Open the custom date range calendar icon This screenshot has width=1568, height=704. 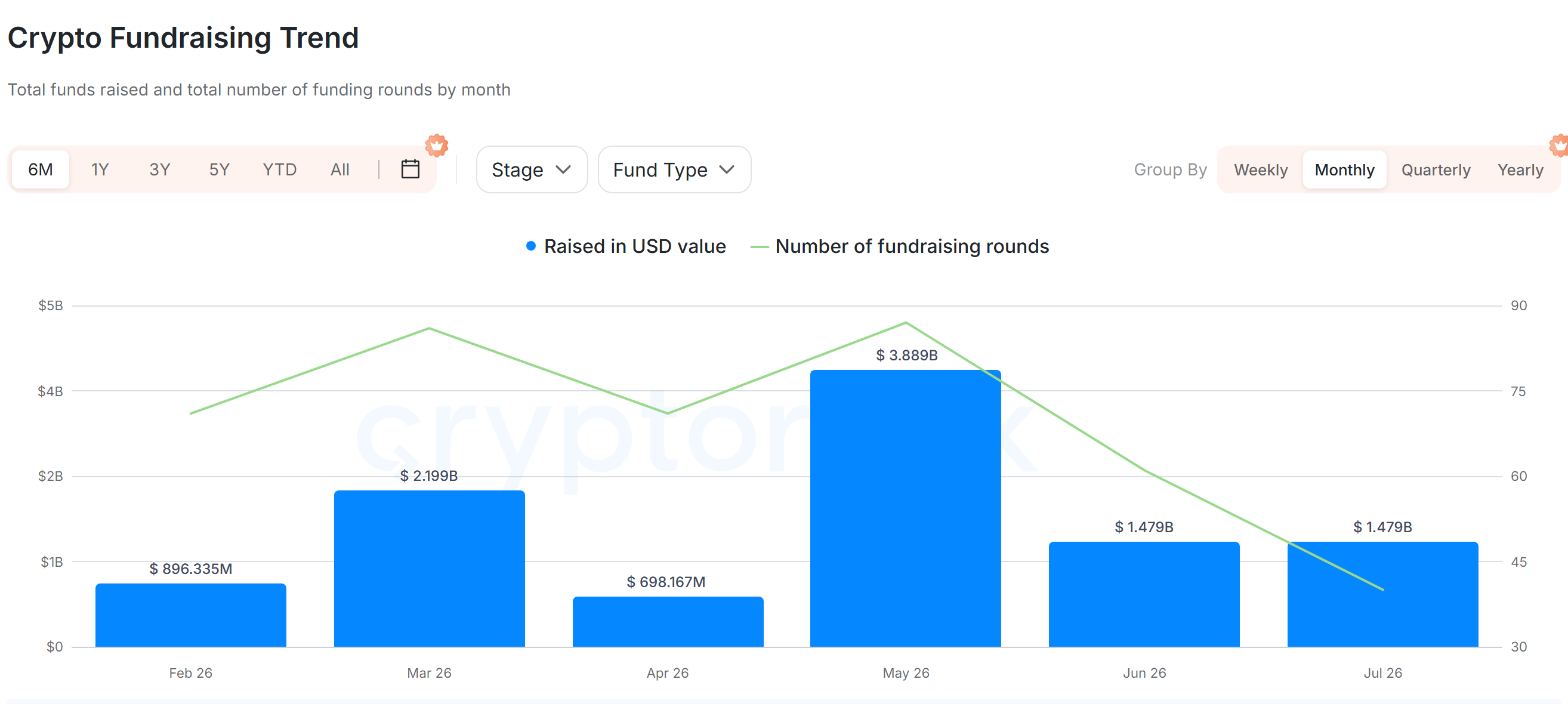[x=410, y=169]
